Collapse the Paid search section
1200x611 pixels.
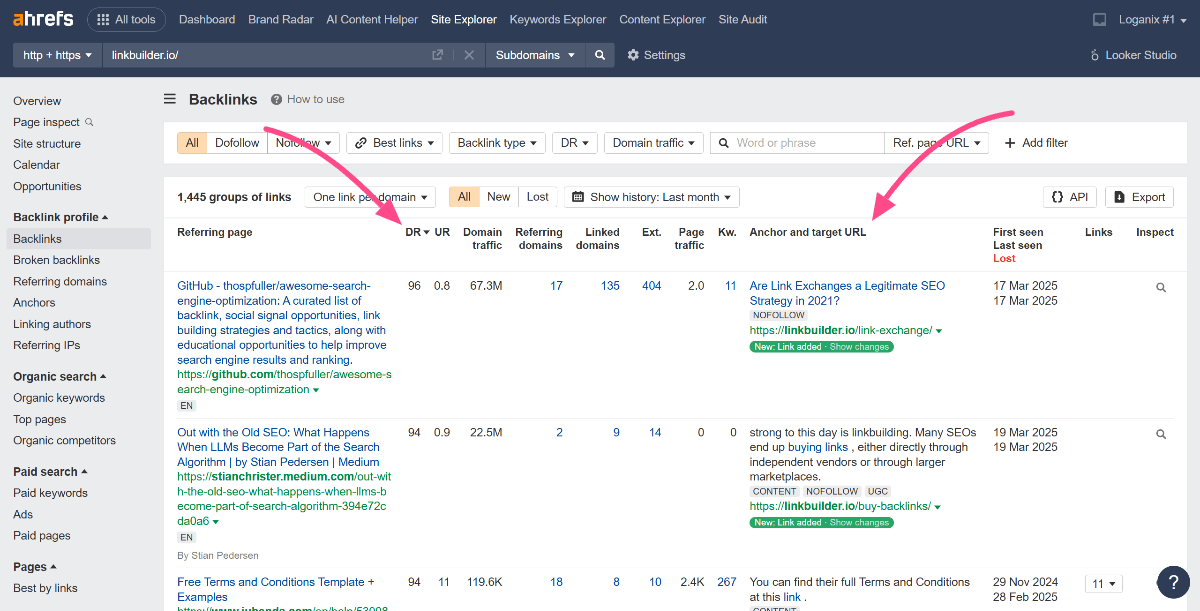pos(50,472)
